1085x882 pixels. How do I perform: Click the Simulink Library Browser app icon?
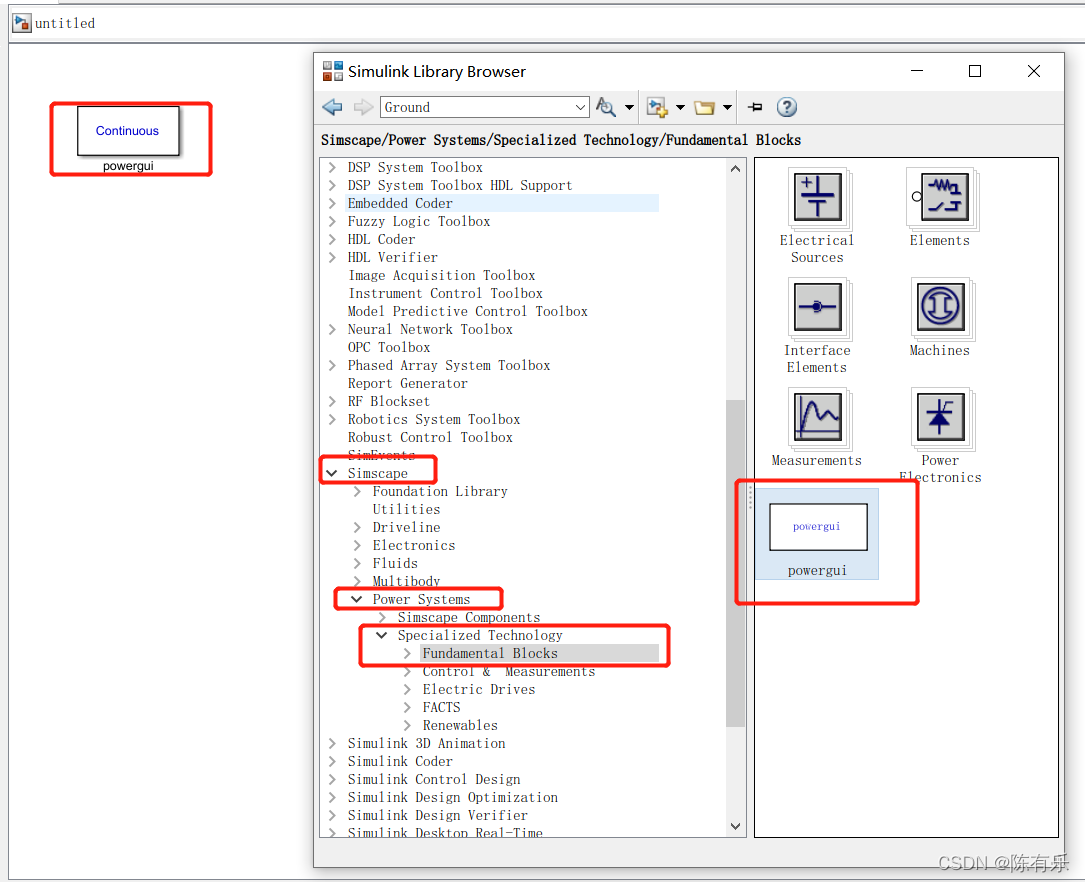[x=333, y=71]
